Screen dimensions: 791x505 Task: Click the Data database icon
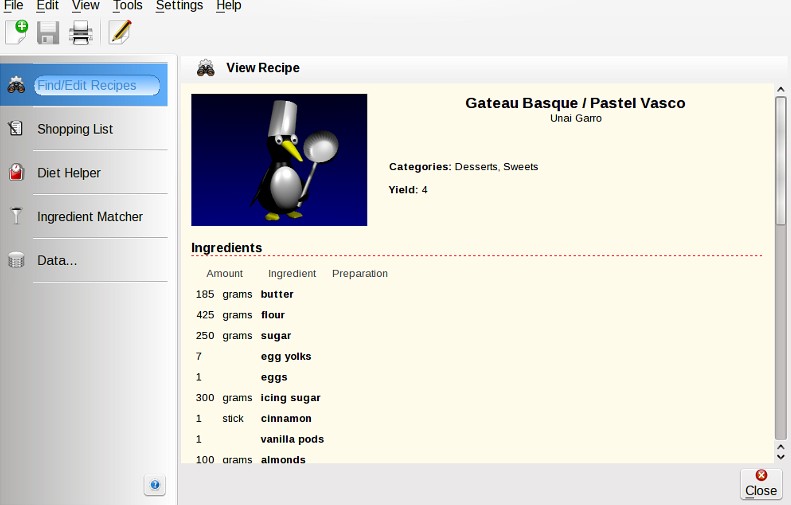pos(16,260)
